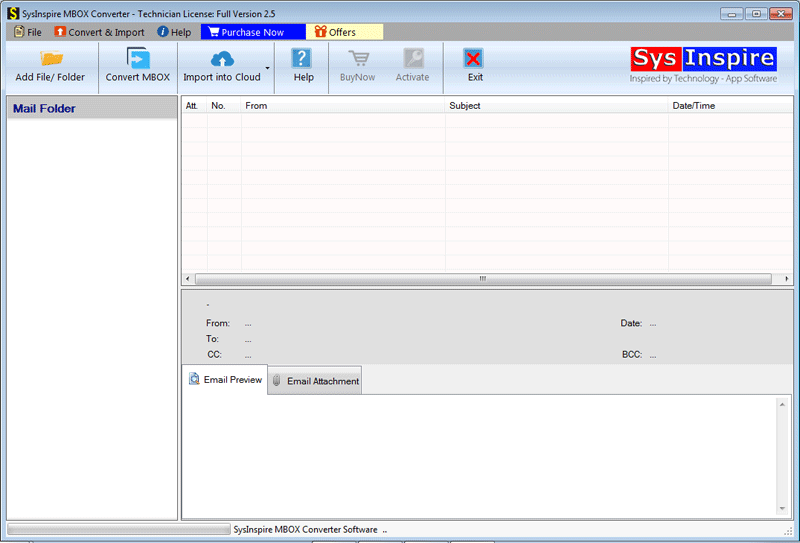Viewport: 800px width, 543px height.
Task: Click the From: label in header pane
Action: tap(218, 323)
